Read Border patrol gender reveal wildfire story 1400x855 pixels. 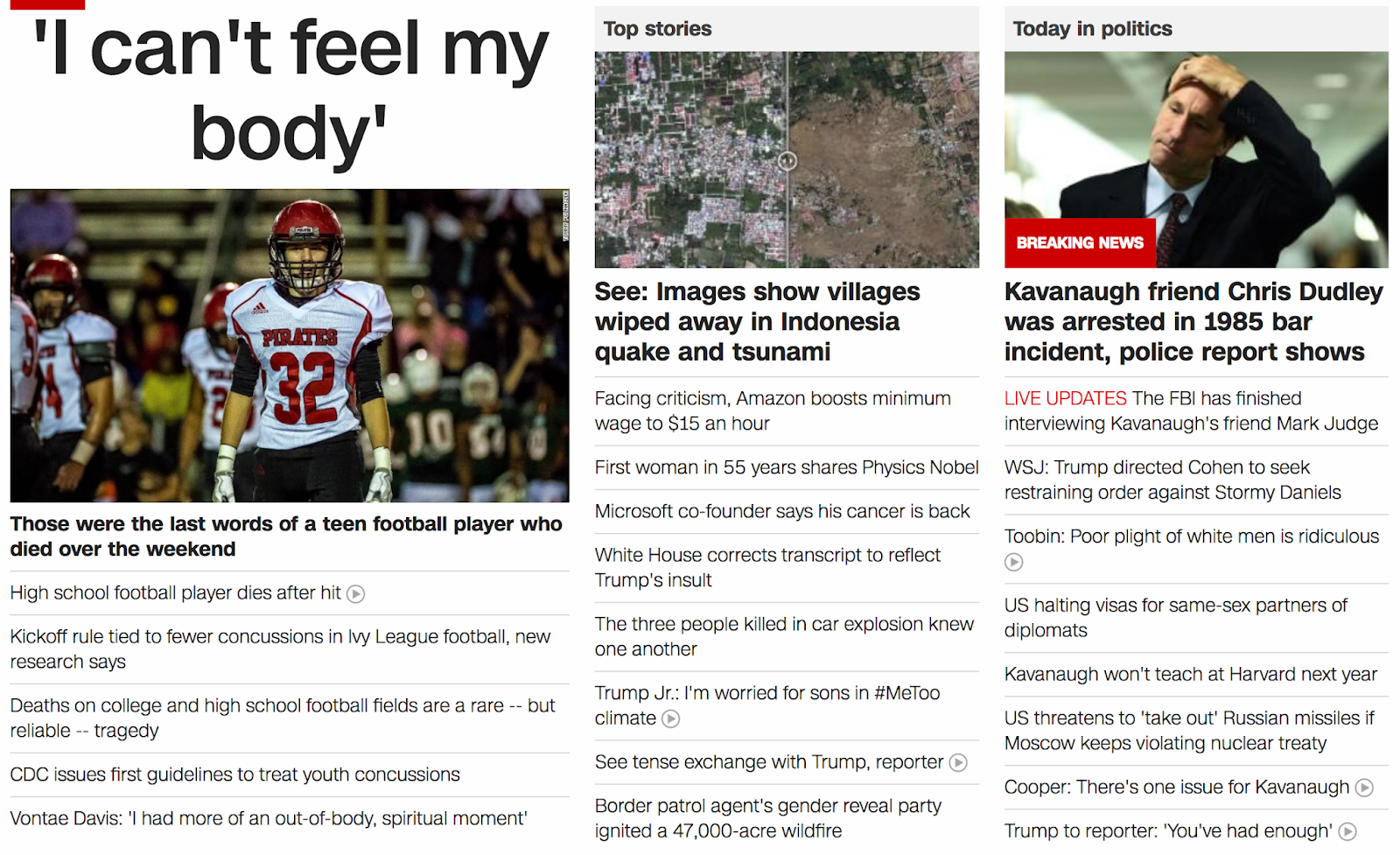768,819
